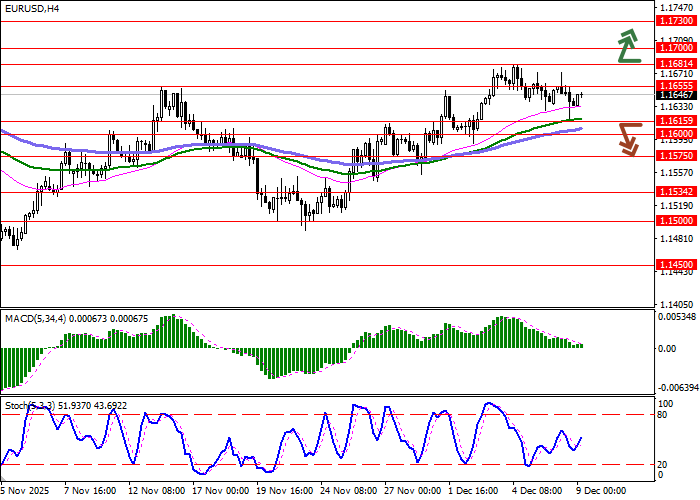Click the 1.16555 price level tag
This screenshot has height=500, width=700.
coord(676,86)
